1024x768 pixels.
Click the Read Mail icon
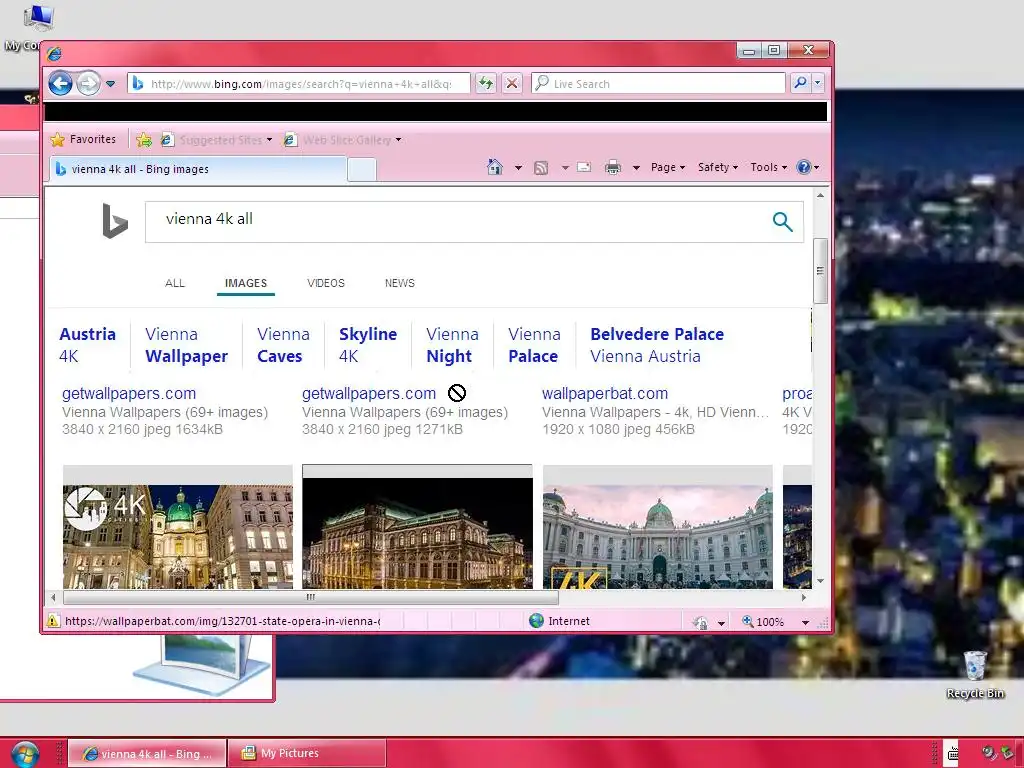(x=584, y=167)
